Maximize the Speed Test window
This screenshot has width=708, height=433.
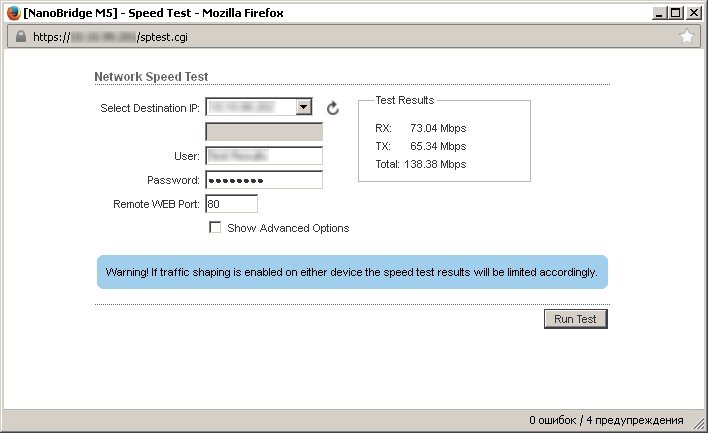(678, 12)
